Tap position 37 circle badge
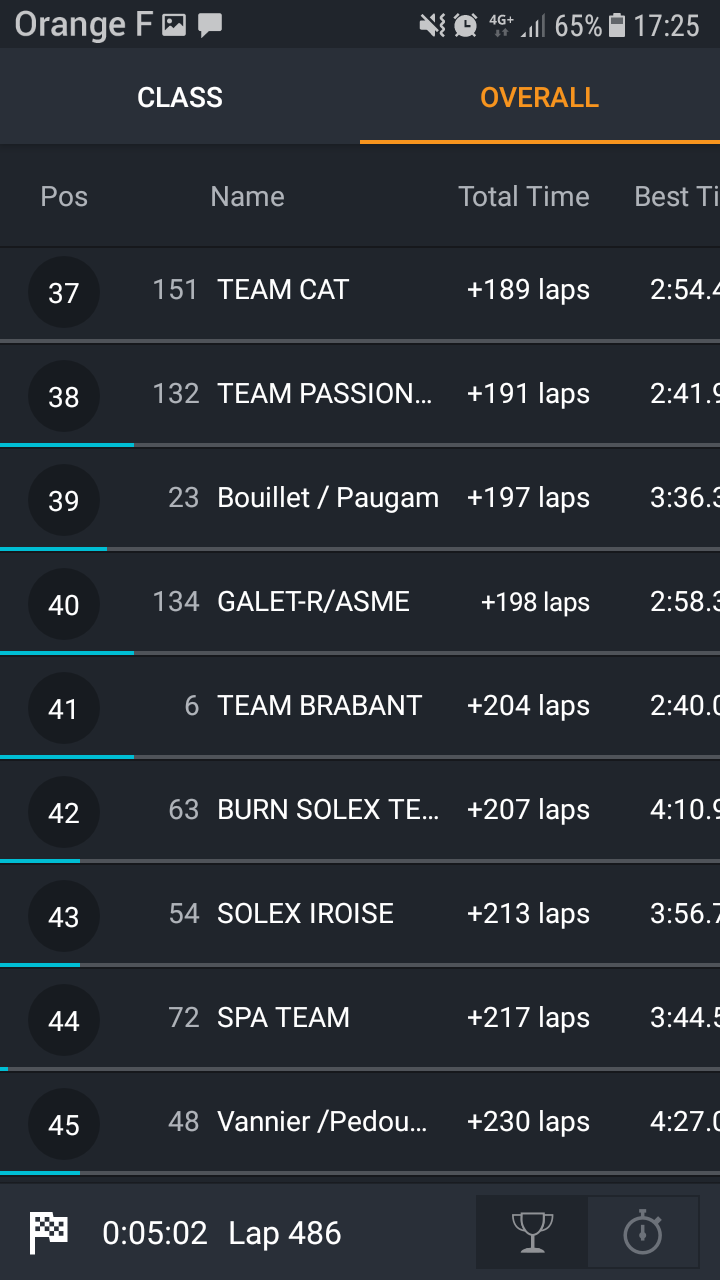720x1280 pixels. point(64,292)
